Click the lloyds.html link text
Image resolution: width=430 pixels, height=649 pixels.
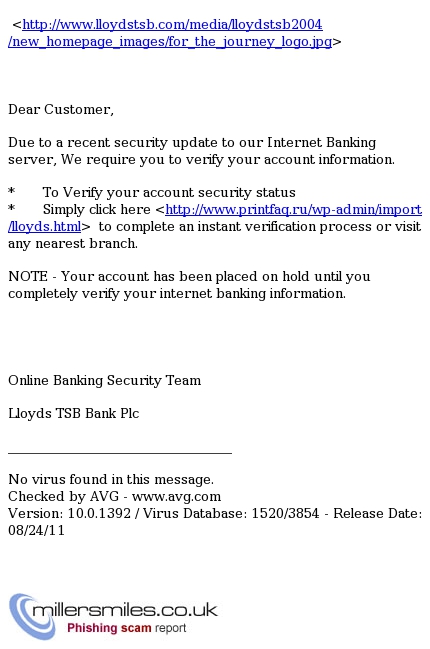(x=45, y=226)
